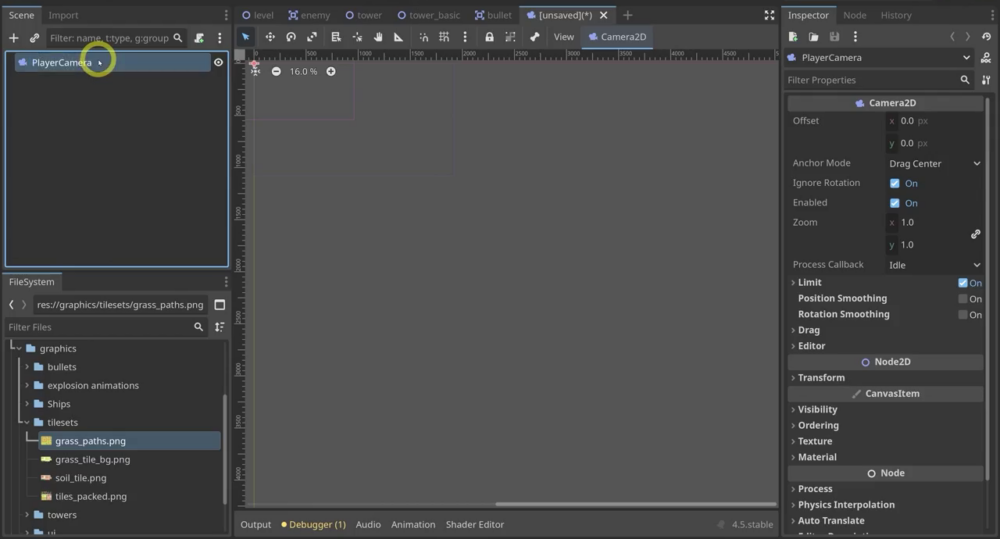Uncheck the Enabled checkbox
1000x539 pixels.
pyautogui.click(x=895, y=203)
